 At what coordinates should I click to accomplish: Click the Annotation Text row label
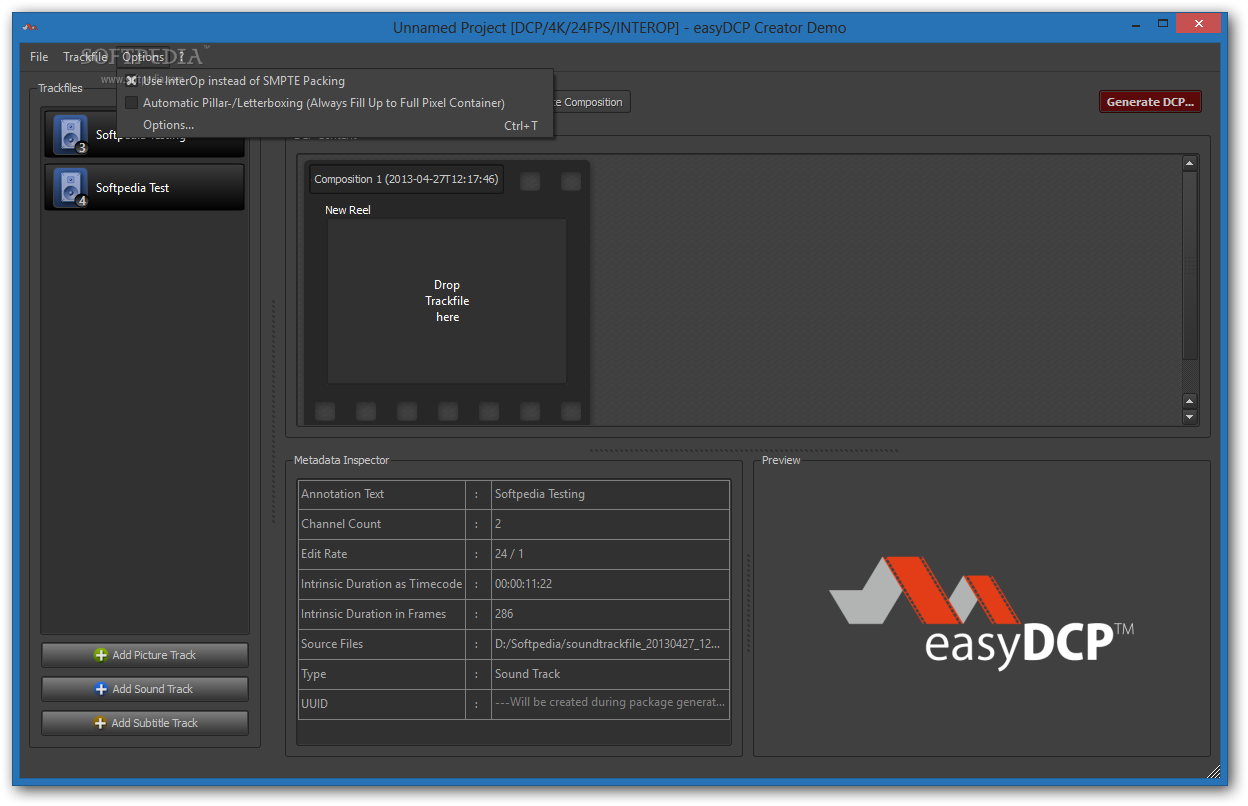pyautogui.click(x=343, y=494)
